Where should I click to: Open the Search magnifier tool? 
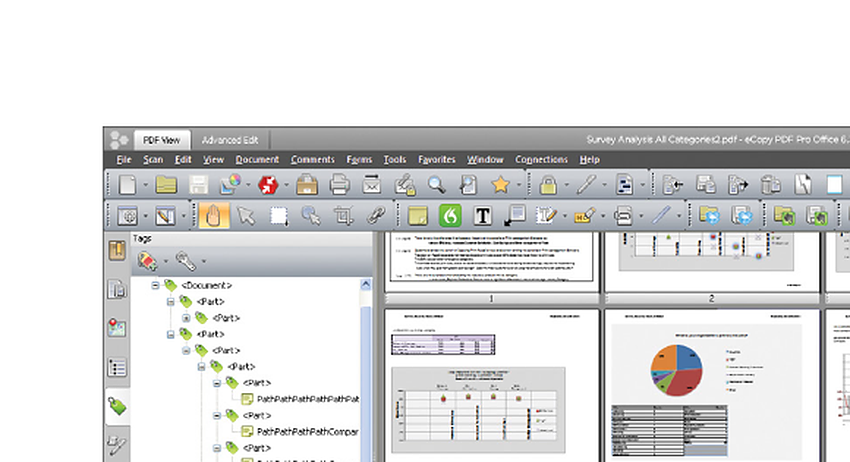coord(436,184)
